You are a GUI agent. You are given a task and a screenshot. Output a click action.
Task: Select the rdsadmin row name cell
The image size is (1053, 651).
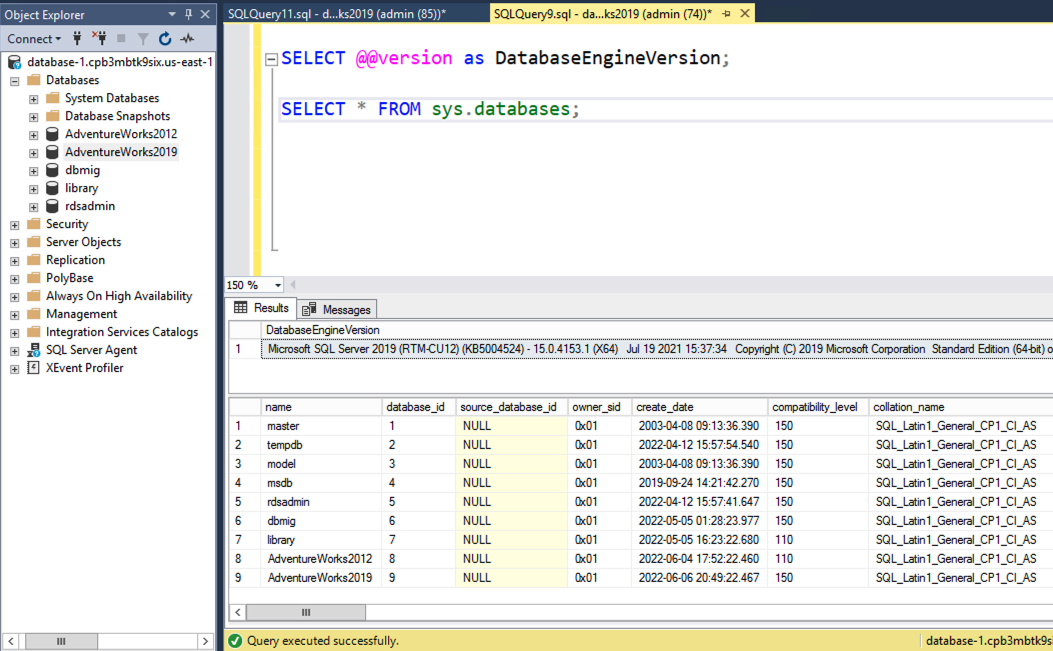coord(290,502)
